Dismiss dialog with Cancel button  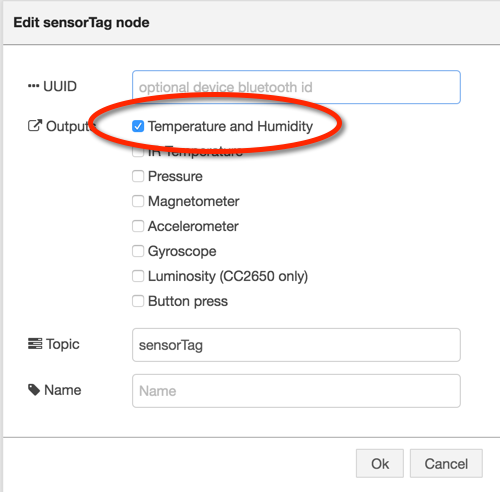click(446, 463)
